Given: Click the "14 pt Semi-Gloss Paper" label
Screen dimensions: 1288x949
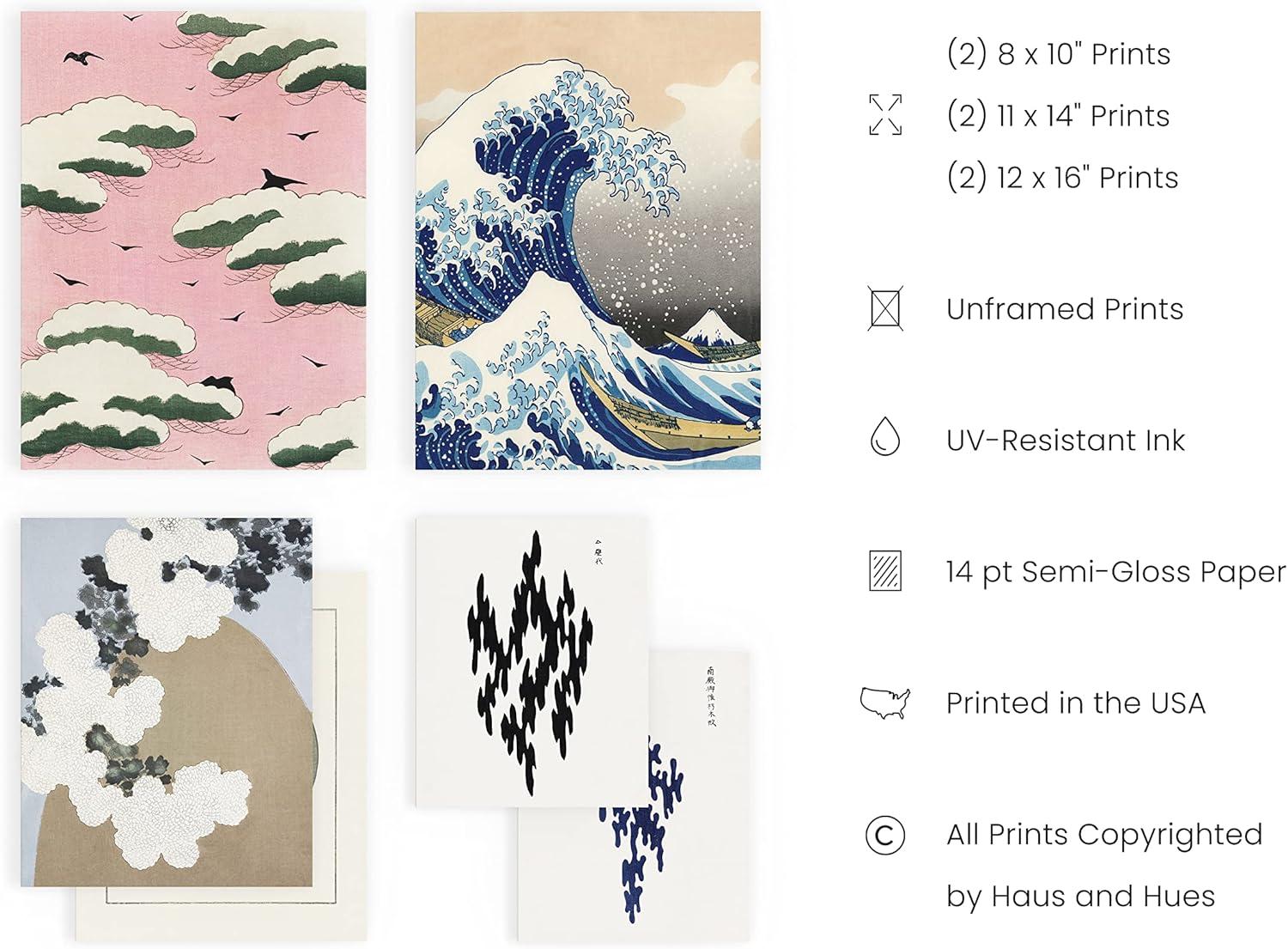Looking at the screenshot, I should coord(1116,572).
